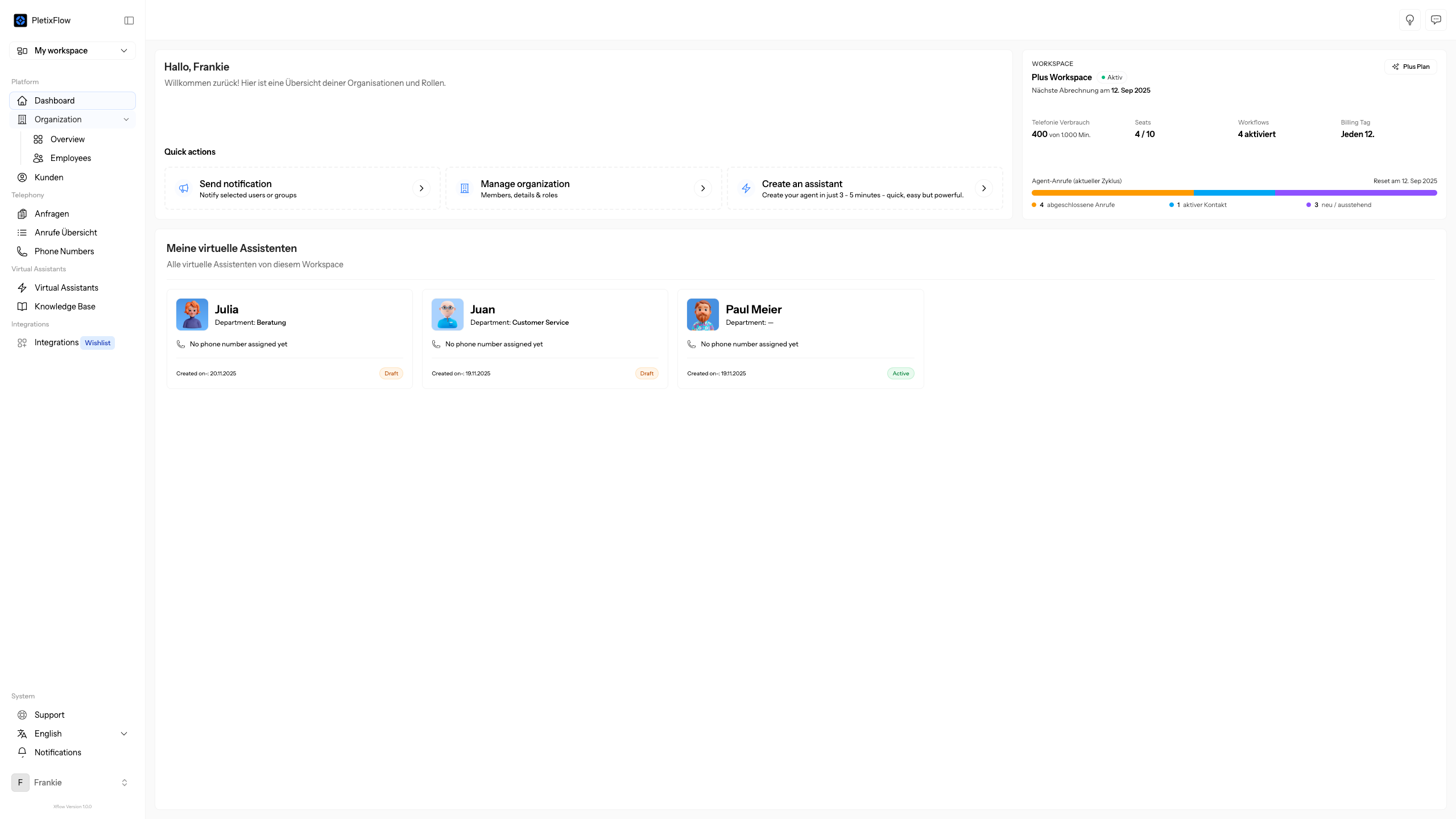The height and width of the screenshot is (819, 1456).
Task: Click the Plus Plan button
Action: click(x=1410, y=67)
